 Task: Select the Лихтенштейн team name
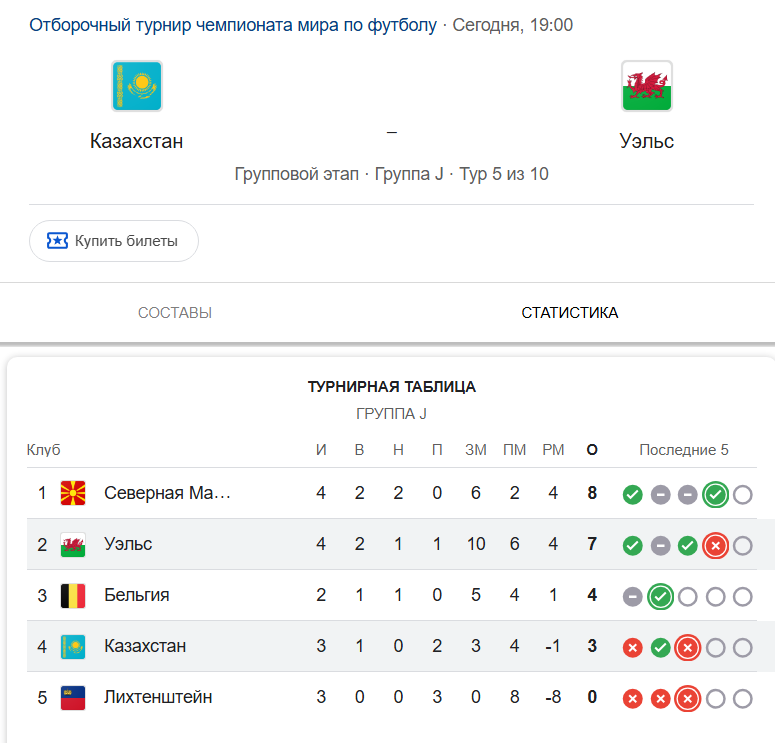[158, 697]
